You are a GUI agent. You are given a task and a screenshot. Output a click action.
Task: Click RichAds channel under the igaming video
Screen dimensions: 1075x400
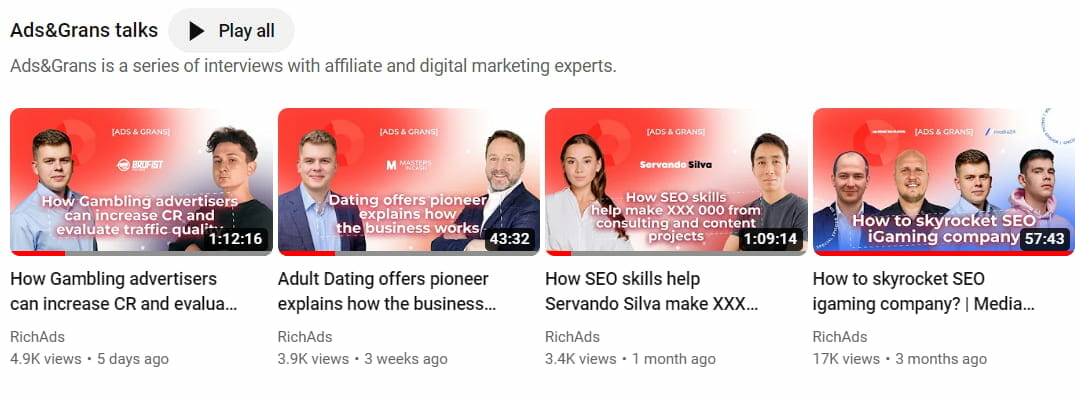coord(840,337)
